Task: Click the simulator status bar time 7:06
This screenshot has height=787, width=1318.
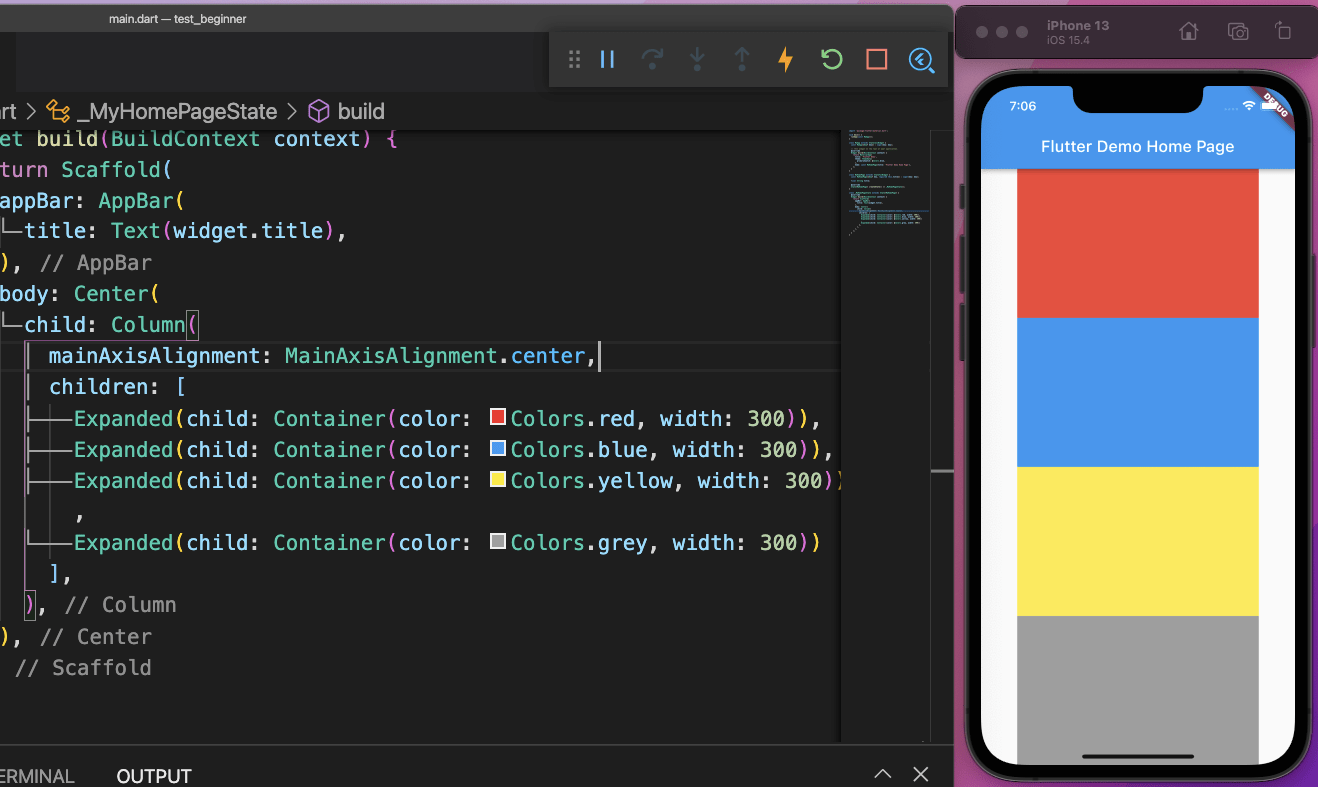Action: point(1022,106)
